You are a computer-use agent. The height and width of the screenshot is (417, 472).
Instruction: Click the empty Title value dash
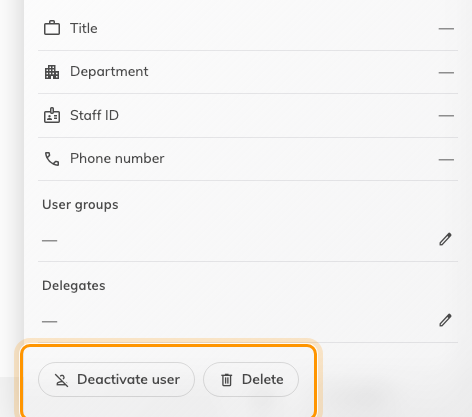coord(446,29)
